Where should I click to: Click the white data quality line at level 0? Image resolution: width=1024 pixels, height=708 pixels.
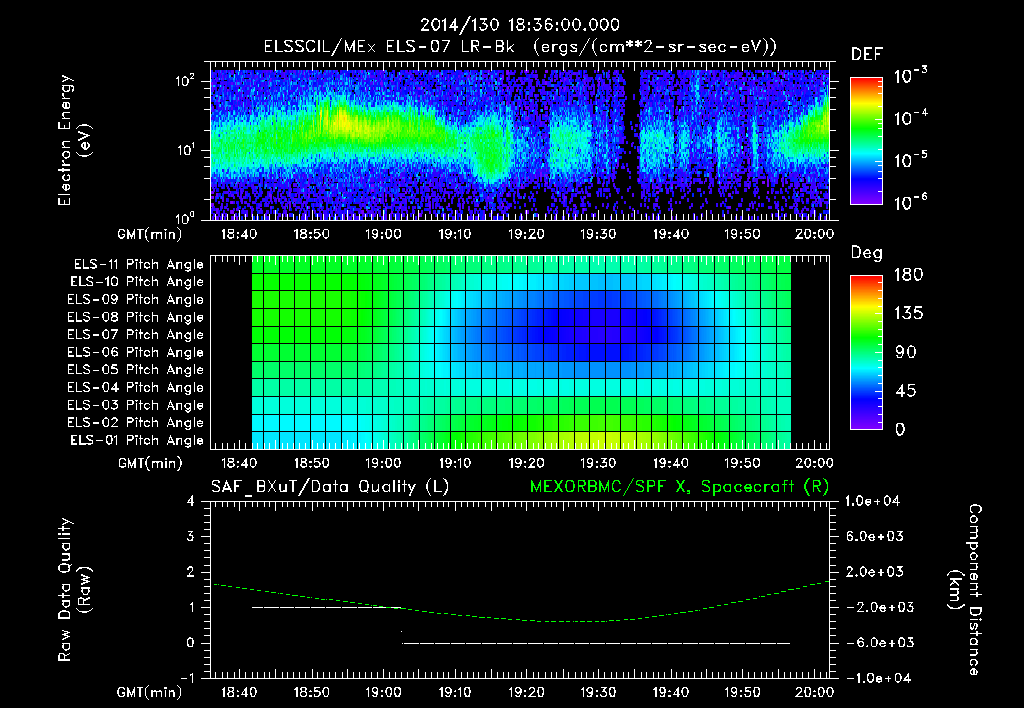[x=596, y=643]
